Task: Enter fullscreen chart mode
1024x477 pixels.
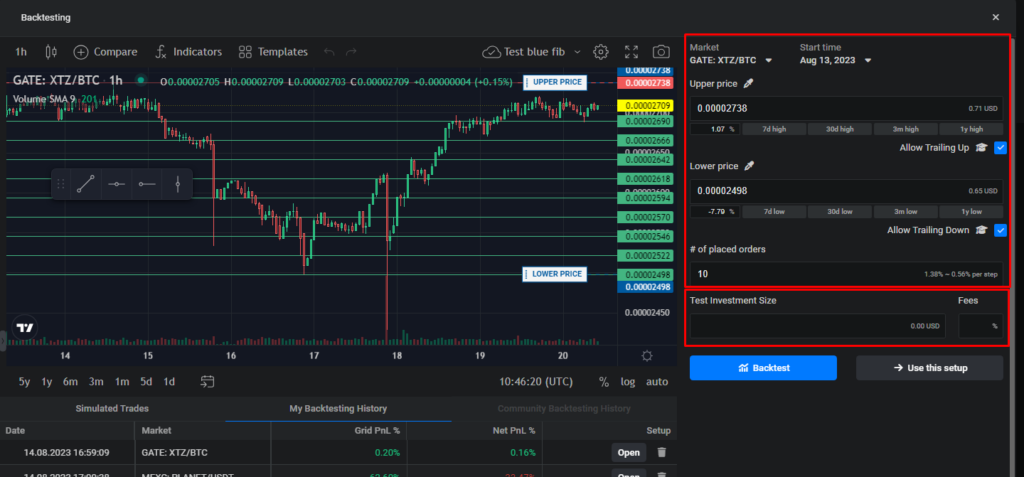Action: pos(631,51)
